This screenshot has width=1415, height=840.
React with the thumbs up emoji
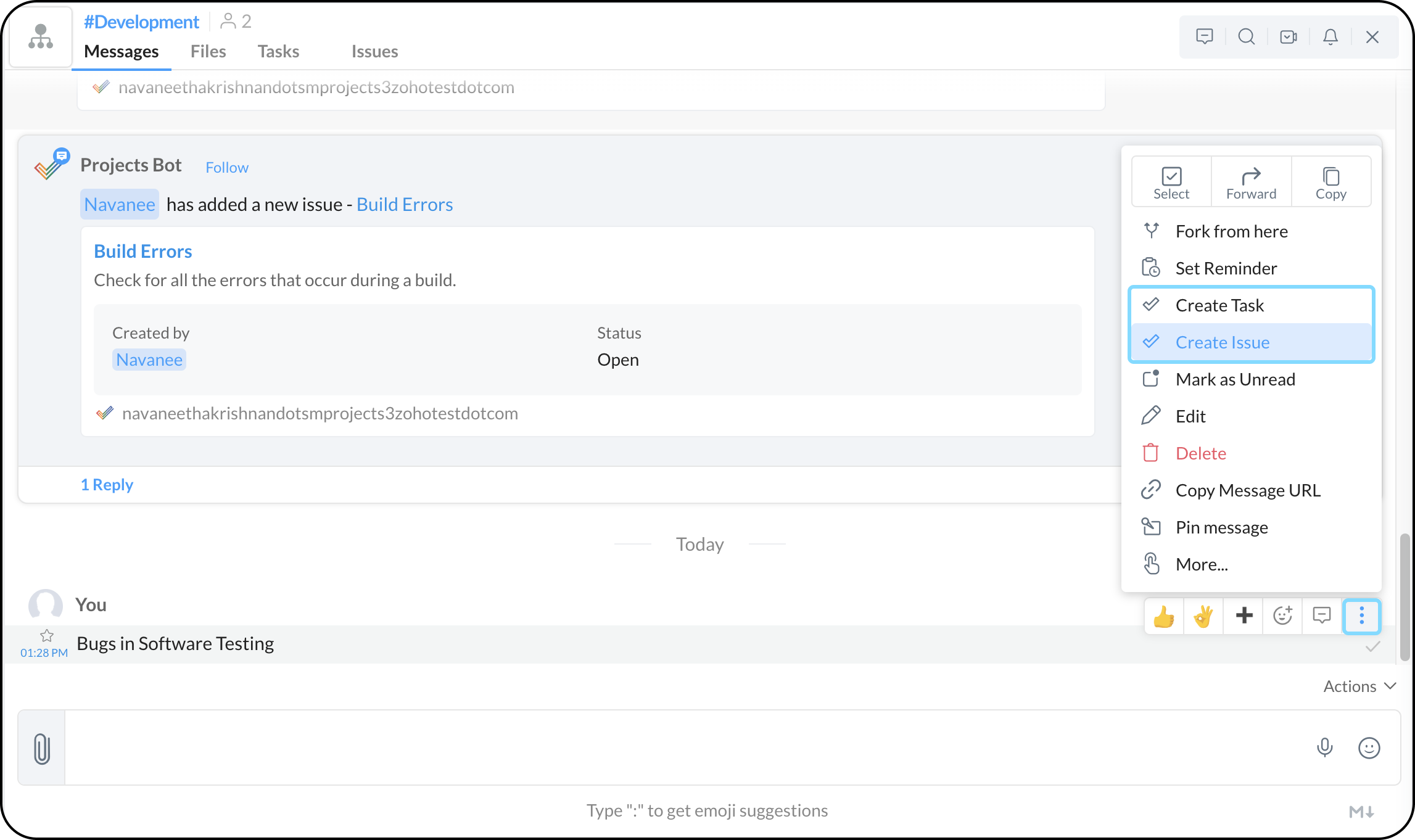(1164, 616)
